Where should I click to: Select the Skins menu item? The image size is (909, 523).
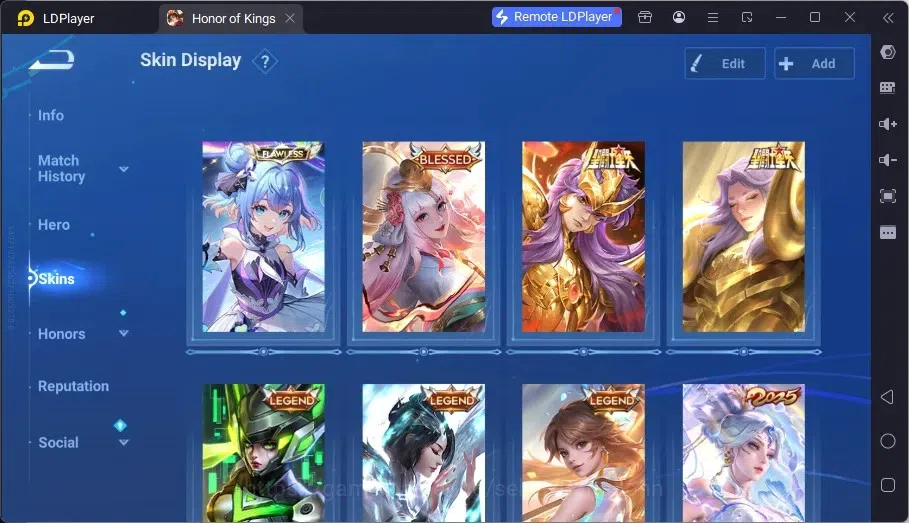tap(56, 279)
